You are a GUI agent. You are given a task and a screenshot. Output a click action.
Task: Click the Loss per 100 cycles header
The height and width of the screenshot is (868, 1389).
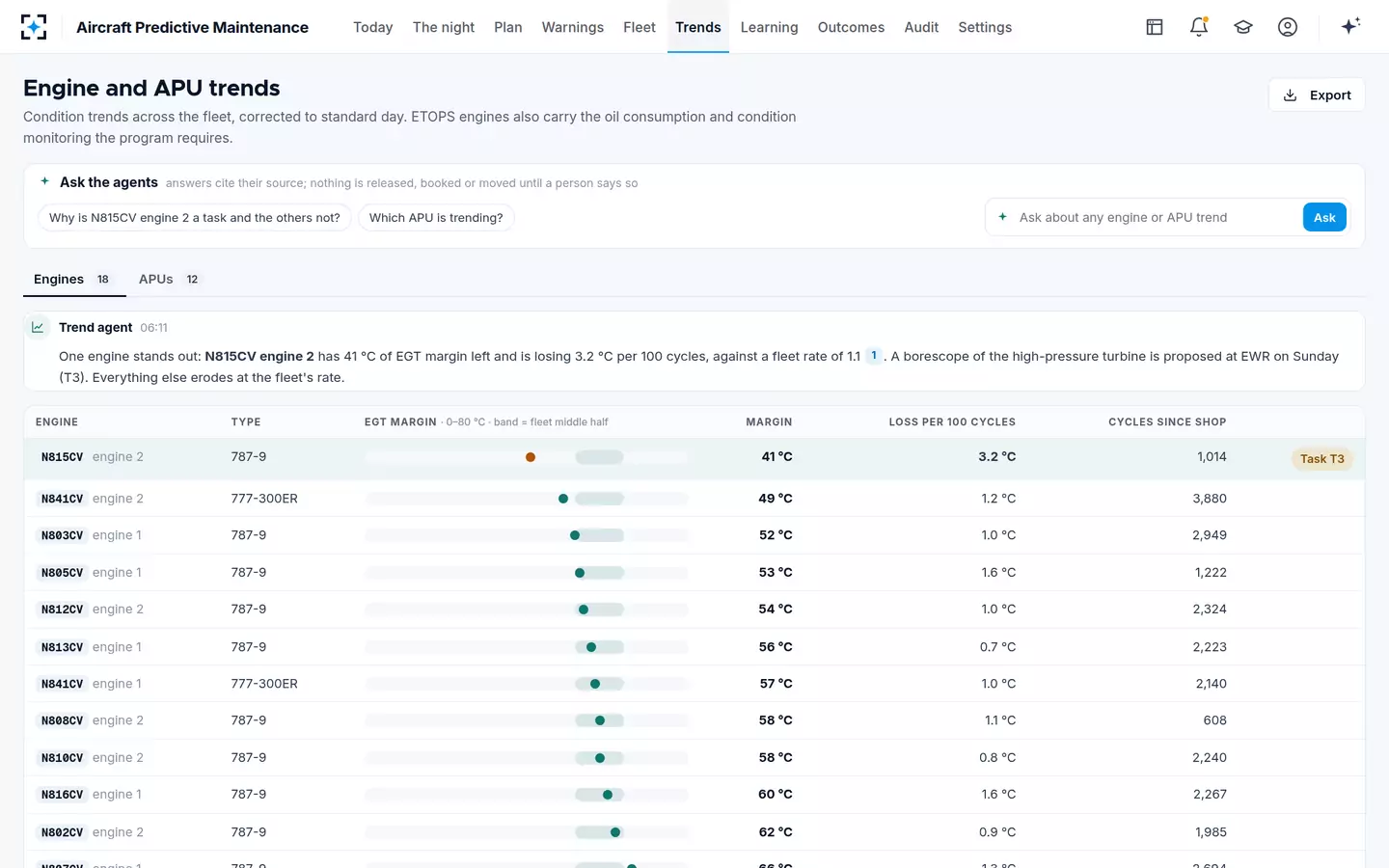952,422
